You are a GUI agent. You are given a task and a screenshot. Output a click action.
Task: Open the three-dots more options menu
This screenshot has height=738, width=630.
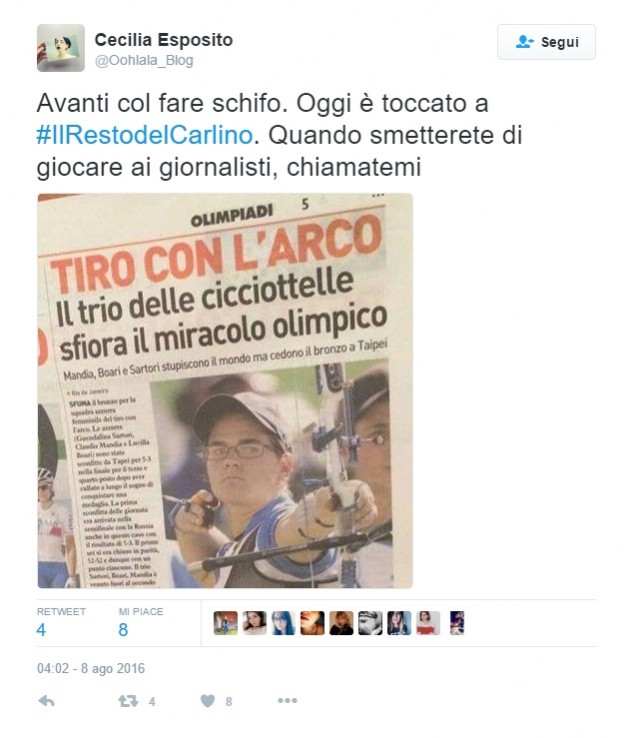coord(287,700)
